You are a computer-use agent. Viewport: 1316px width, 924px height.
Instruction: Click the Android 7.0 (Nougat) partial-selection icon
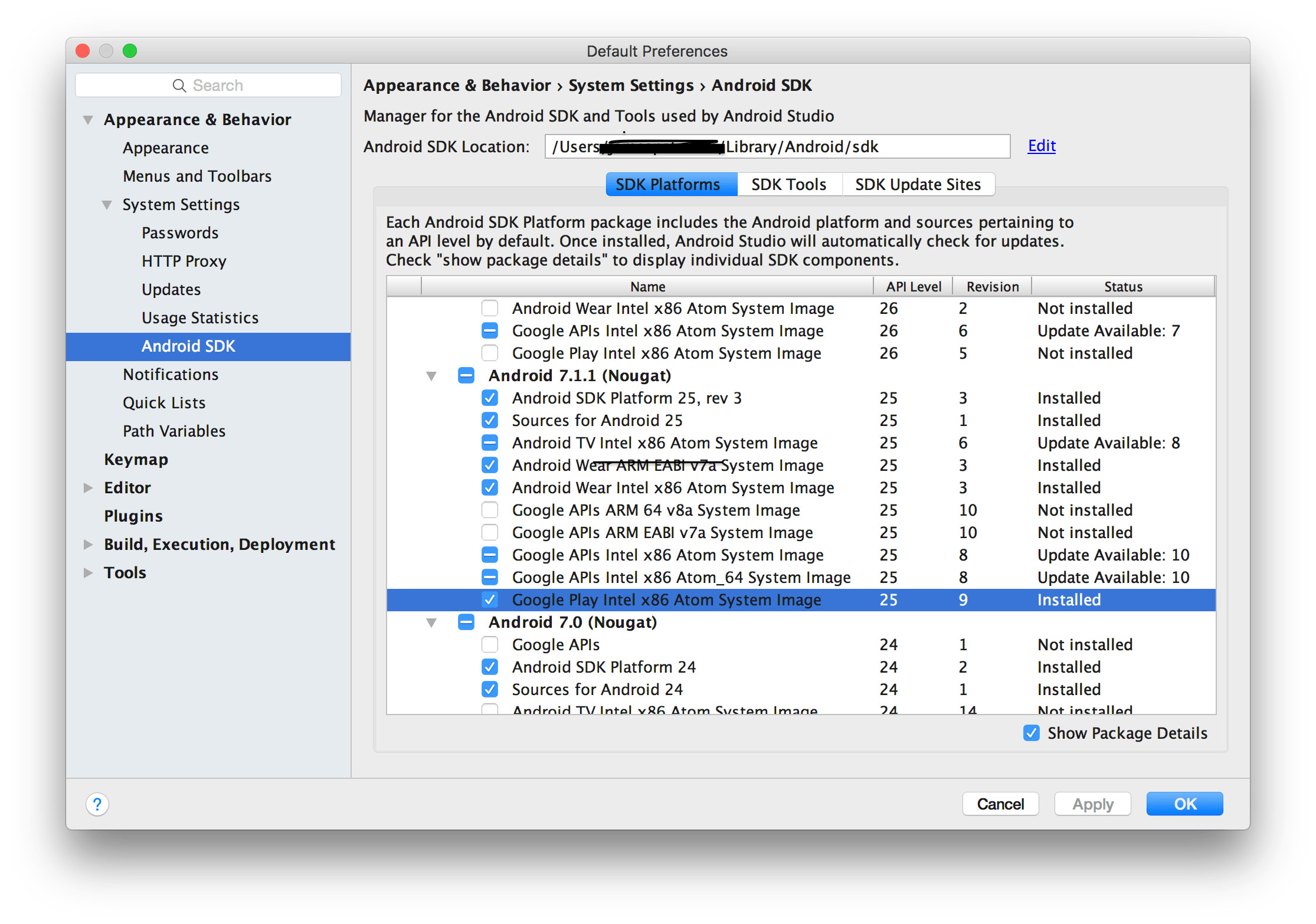pos(466,622)
